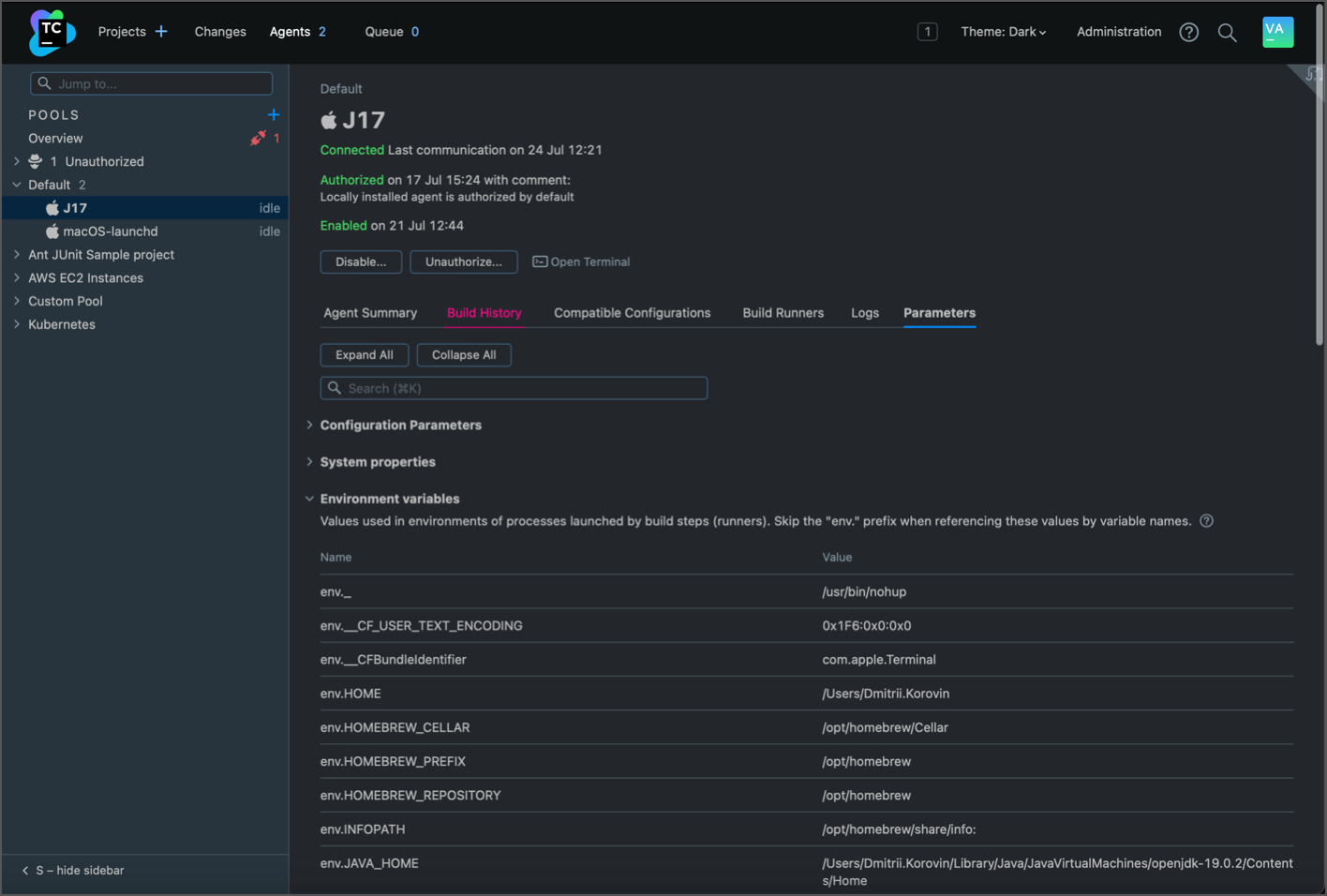
Task: Open the Queue menu item
Action: point(384,31)
